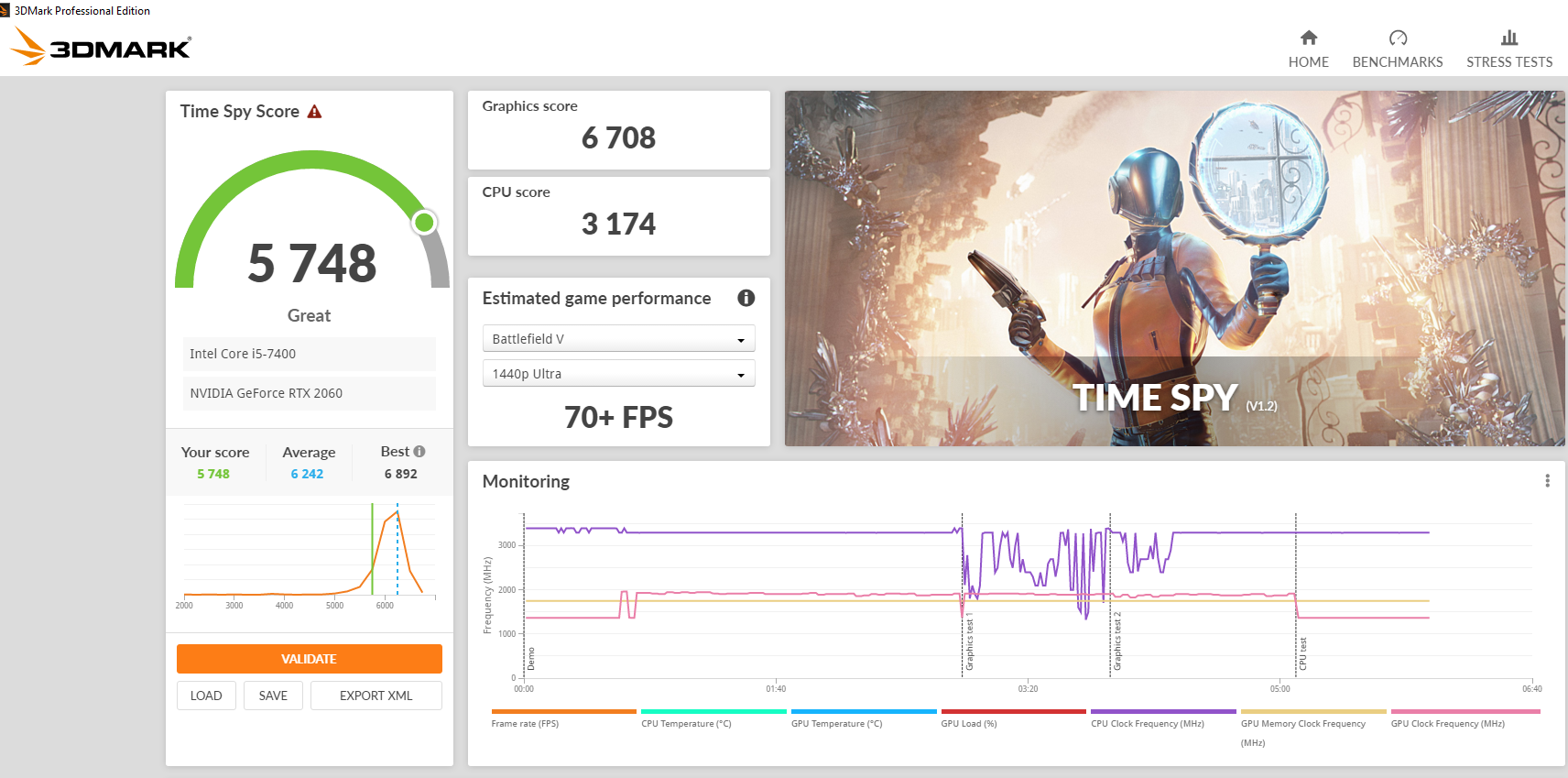Viewport: 1568px width, 778px height.
Task: Open the Benchmarks section
Action: tap(1398, 49)
